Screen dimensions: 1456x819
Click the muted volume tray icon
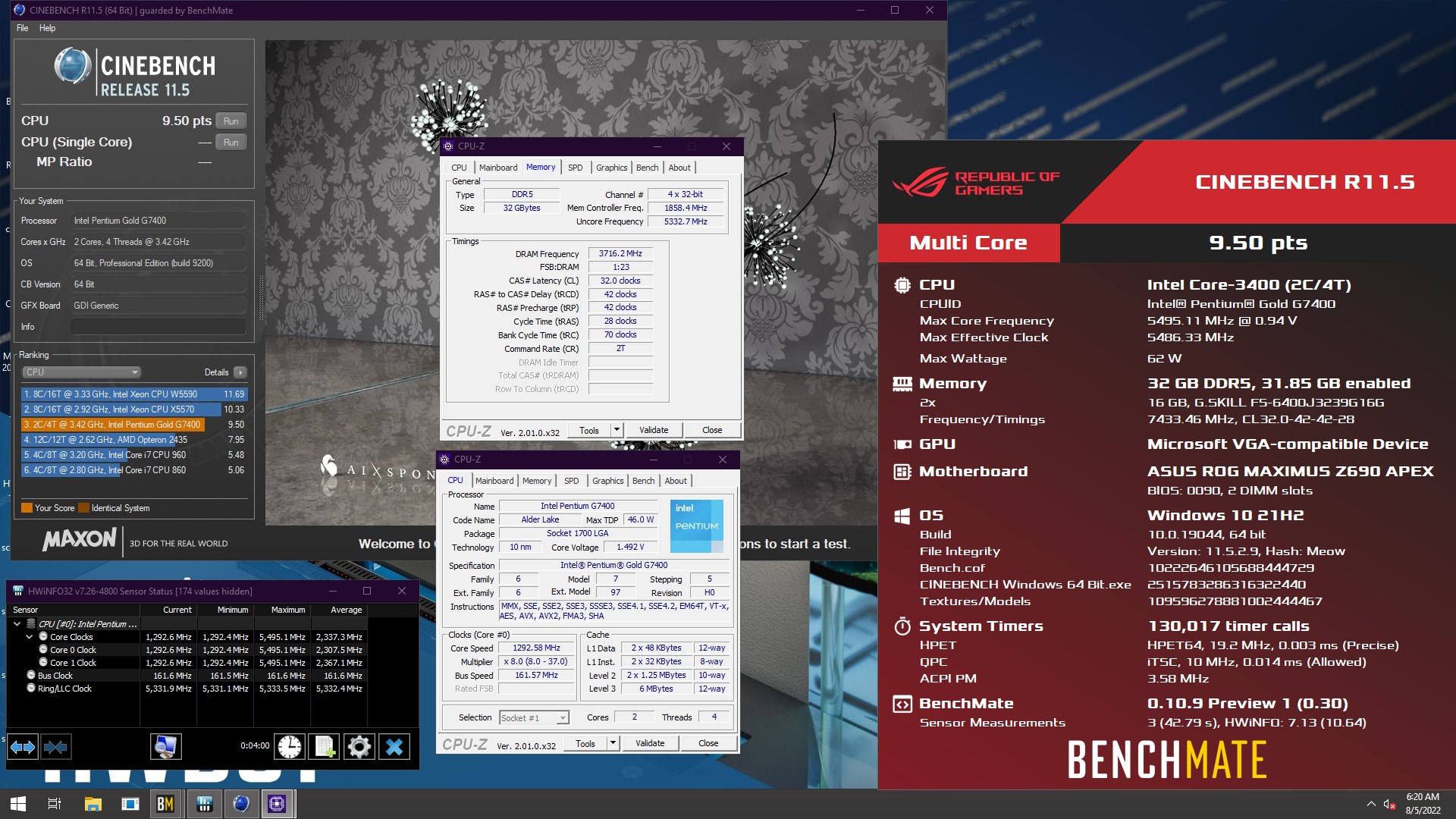point(1389,804)
